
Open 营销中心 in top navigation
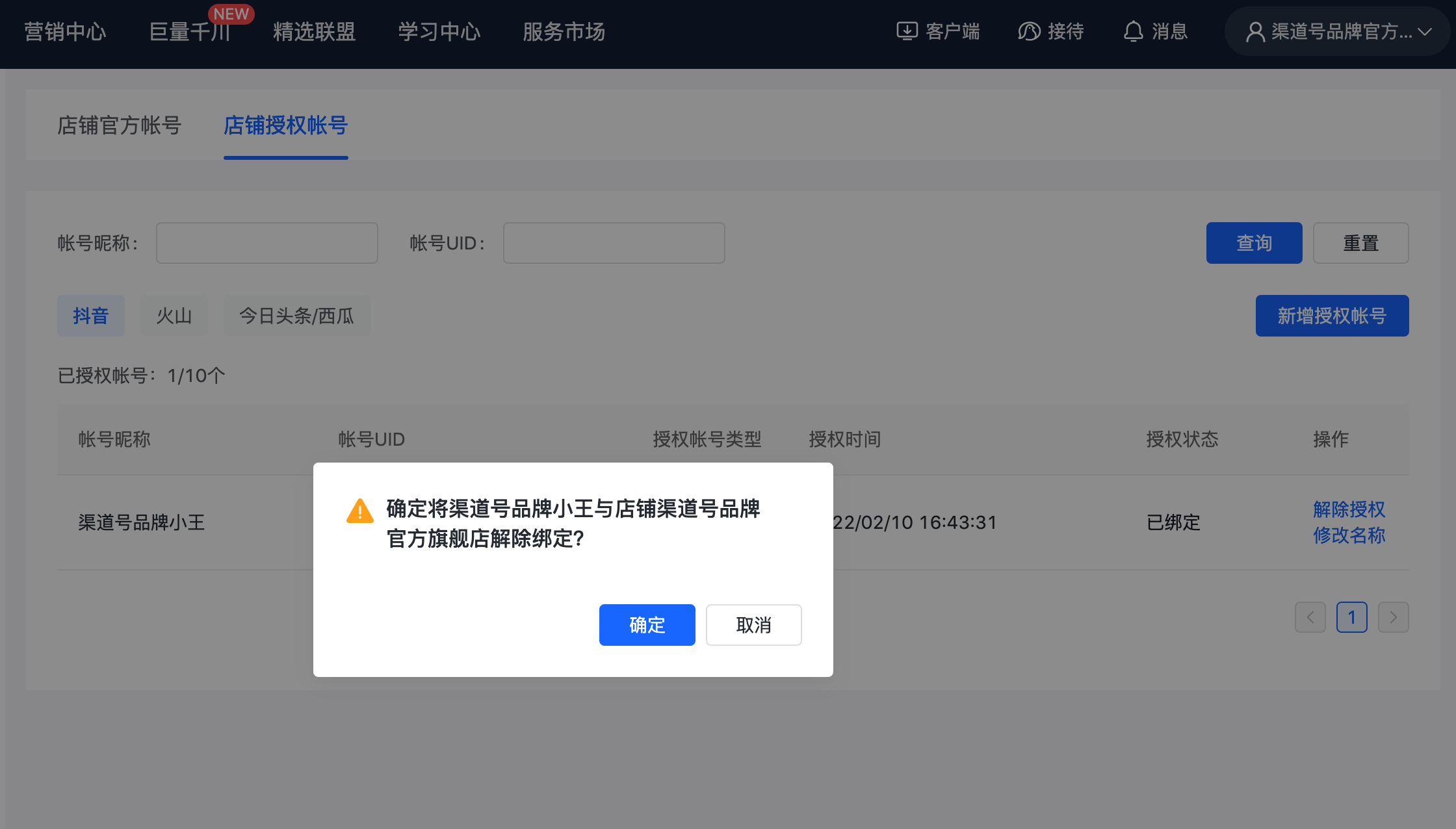tap(65, 31)
